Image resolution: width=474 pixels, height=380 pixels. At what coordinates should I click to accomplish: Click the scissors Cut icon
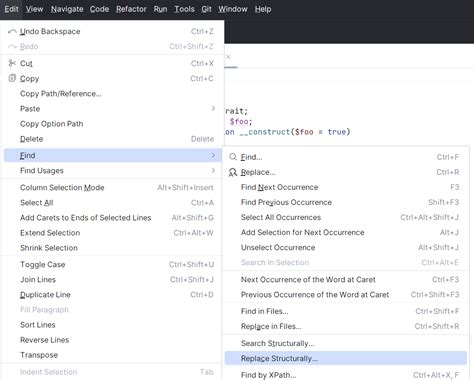pyautogui.click(x=12, y=63)
